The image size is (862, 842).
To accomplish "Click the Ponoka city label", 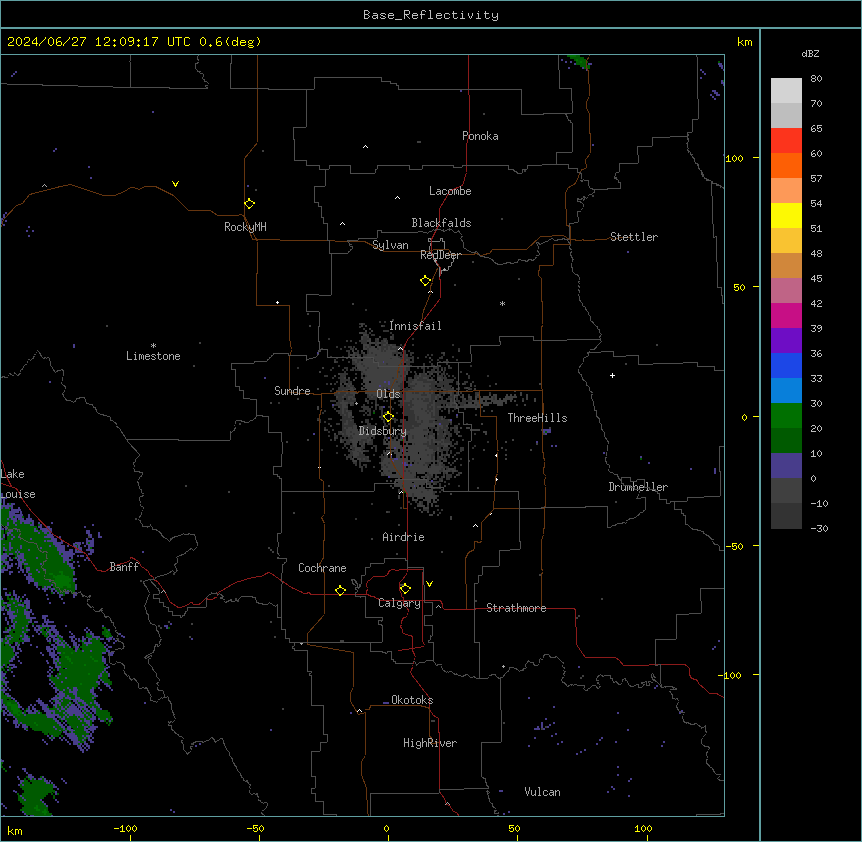I will coord(480,136).
